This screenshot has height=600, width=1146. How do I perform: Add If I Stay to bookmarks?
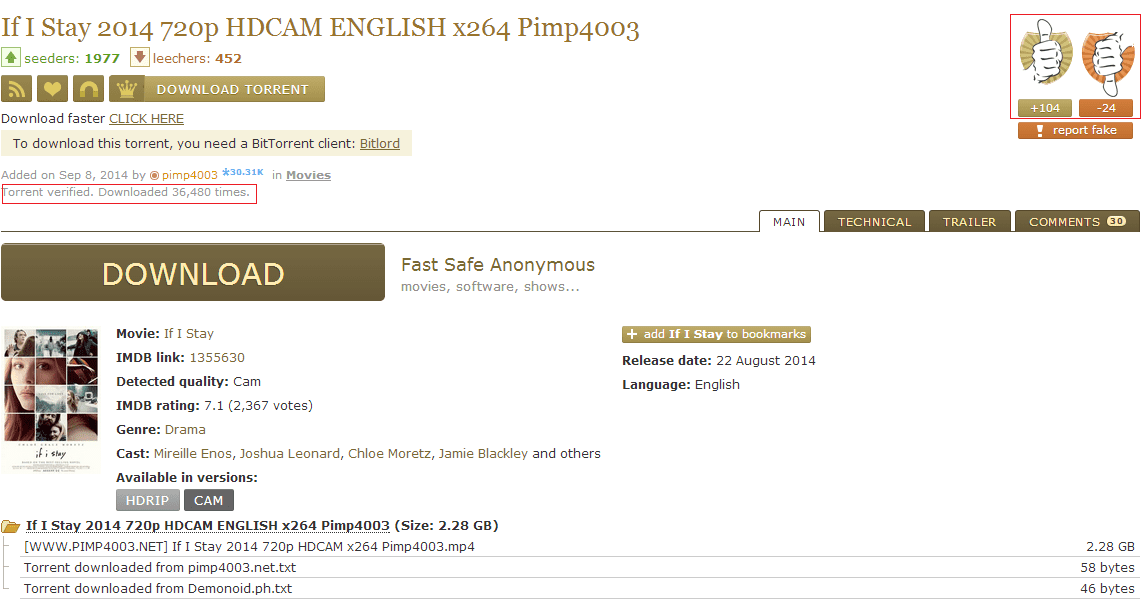716,334
